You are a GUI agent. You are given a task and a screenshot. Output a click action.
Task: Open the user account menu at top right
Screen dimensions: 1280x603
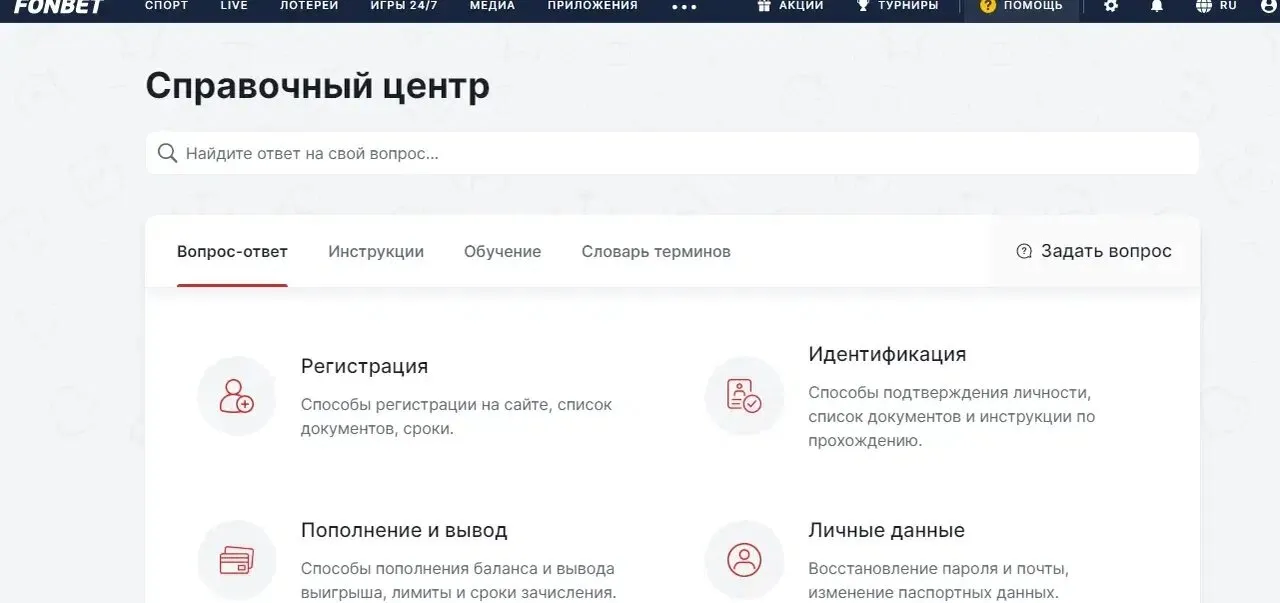[x=1270, y=7]
